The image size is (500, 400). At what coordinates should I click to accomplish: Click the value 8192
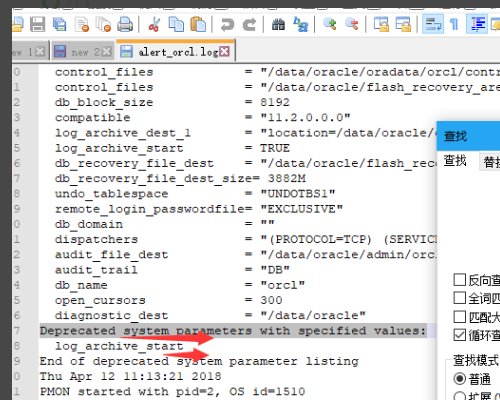pyautogui.click(x=275, y=102)
